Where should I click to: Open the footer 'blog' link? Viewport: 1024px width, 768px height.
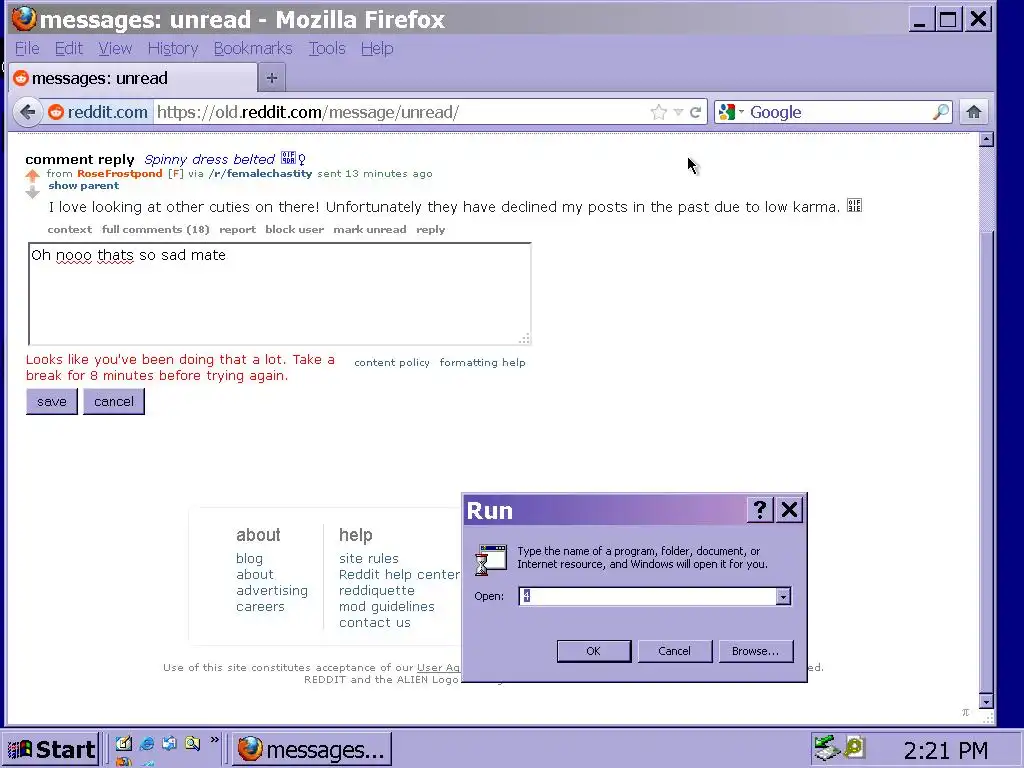[249, 558]
